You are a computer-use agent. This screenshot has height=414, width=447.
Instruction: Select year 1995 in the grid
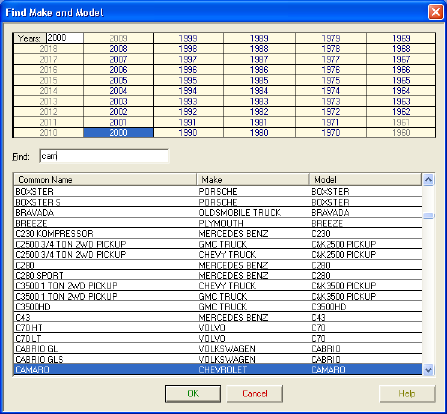pos(188,80)
